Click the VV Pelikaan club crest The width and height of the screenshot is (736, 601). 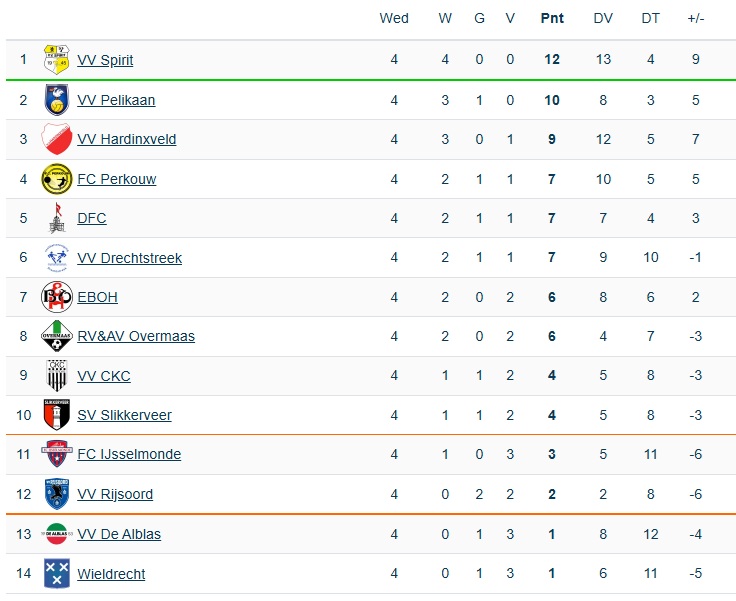click(x=56, y=100)
